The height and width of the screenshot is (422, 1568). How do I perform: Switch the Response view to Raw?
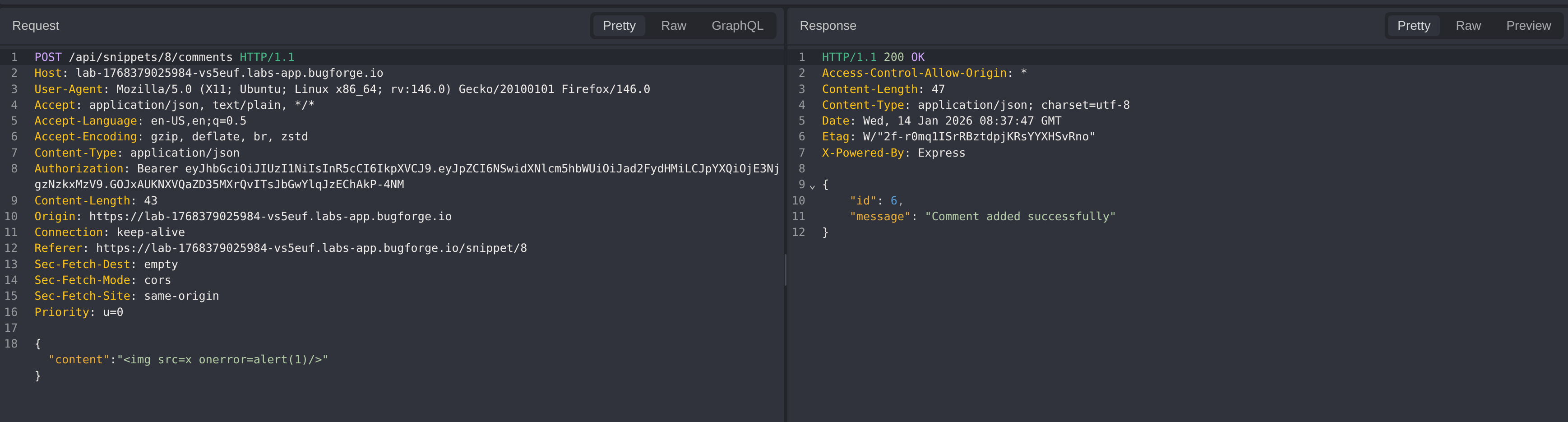click(1468, 26)
